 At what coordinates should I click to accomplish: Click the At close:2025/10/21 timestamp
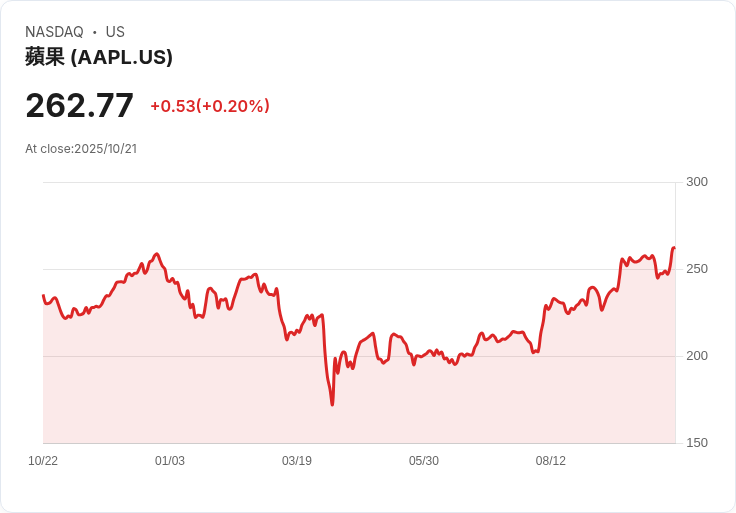tap(81, 149)
